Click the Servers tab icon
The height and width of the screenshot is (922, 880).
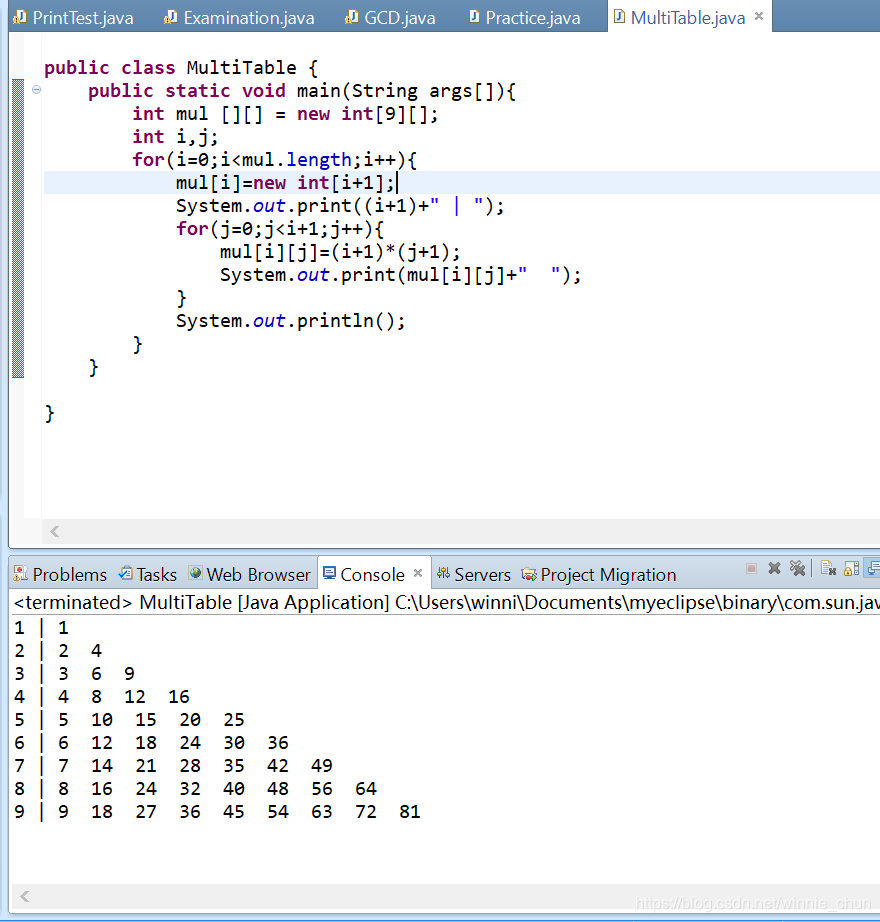pyautogui.click(x=443, y=573)
